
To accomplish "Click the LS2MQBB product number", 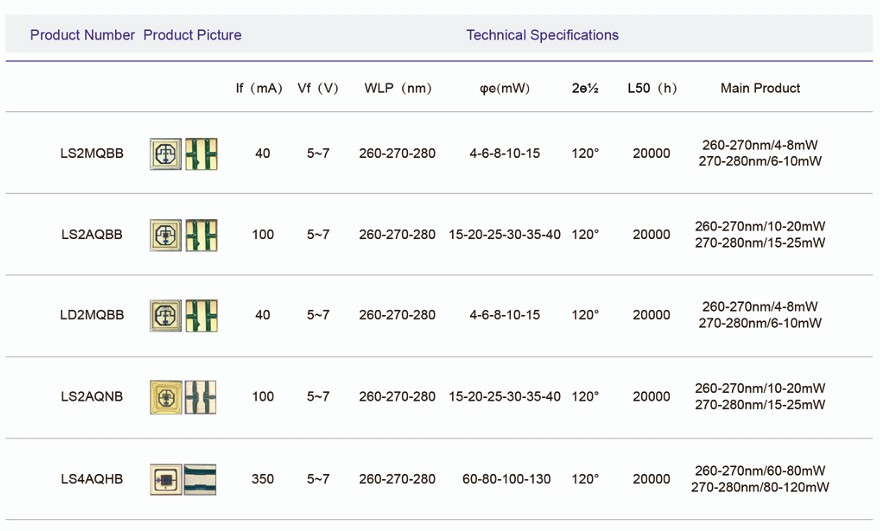I will coord(92,154).
